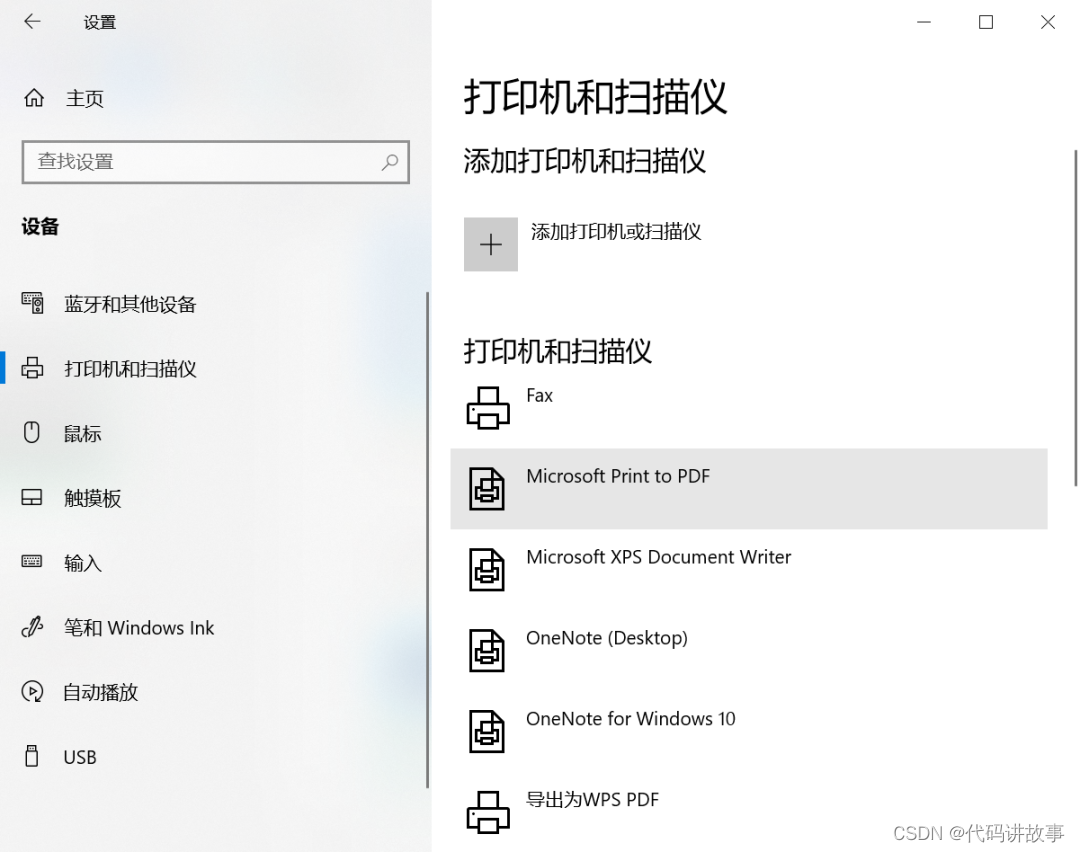The height and width of the screenshot is (852, 1080).
Task: Open 自动播放 label
Action: 101,692
